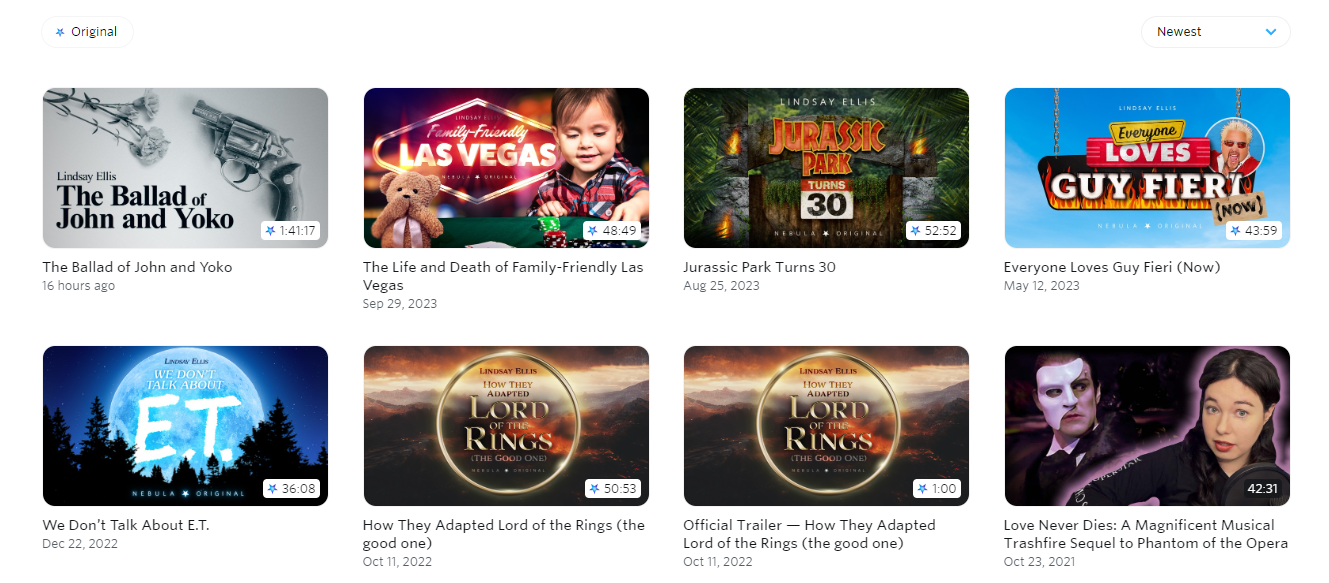Click the chevron arrow in the sort box
1329x583 pixels.
coord(1271,32)
